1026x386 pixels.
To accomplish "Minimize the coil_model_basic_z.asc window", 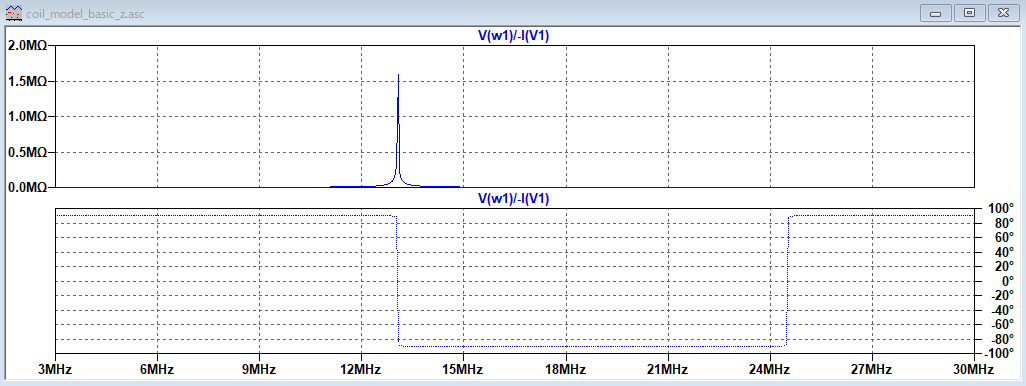I will [x=936, y=12].
